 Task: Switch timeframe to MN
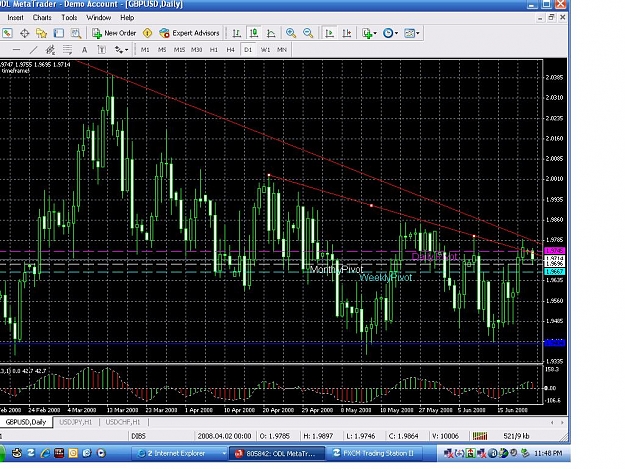tap(282, 50)
